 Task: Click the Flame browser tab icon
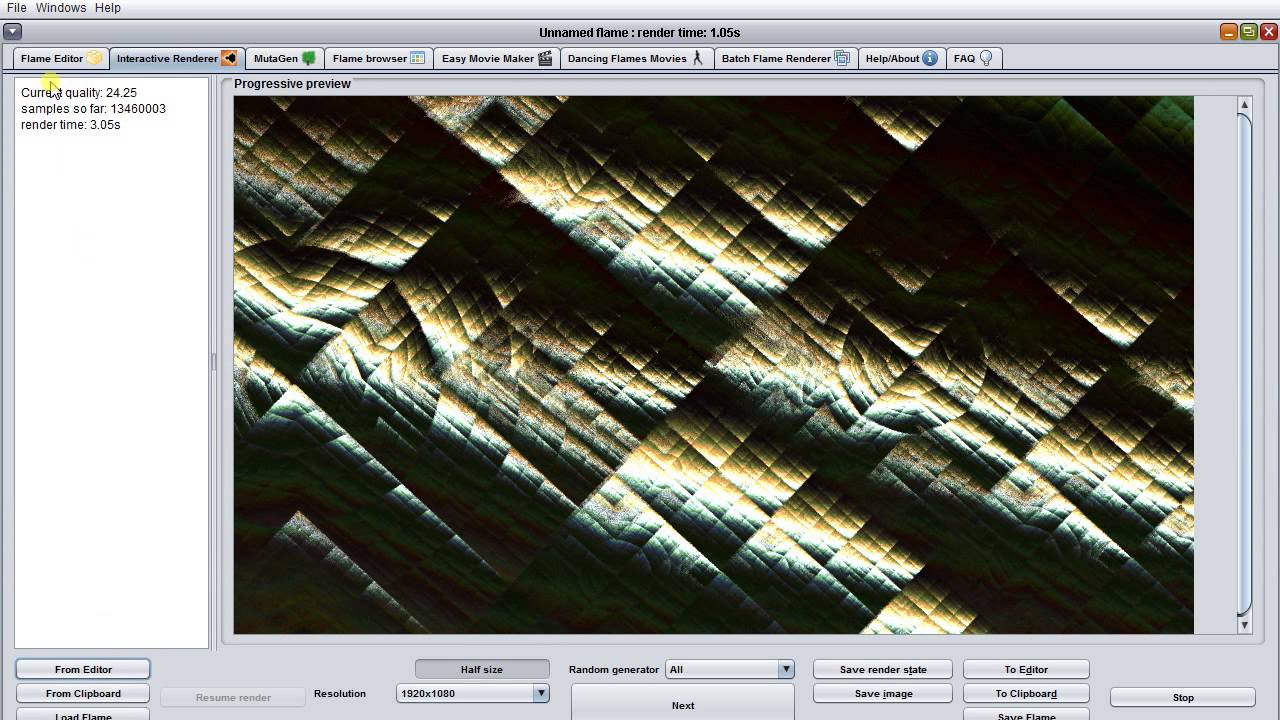[418, 58]
